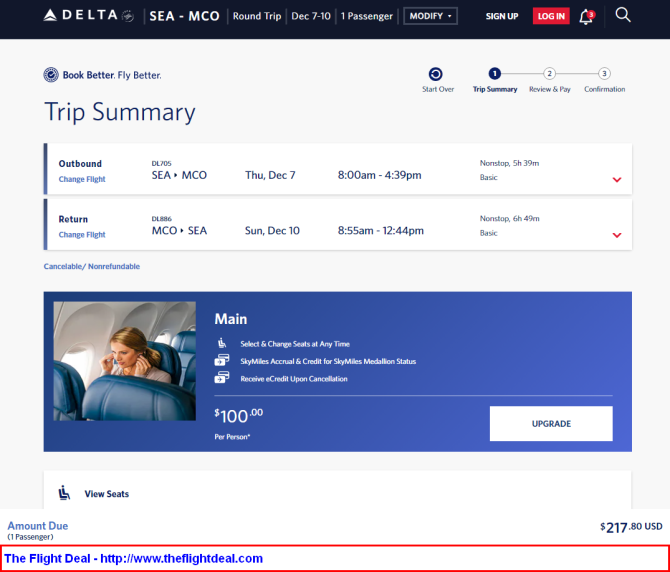This screenshot has height=572, width=670.
Task: Open the MODIFY dropdown
Action: [431, 16]
